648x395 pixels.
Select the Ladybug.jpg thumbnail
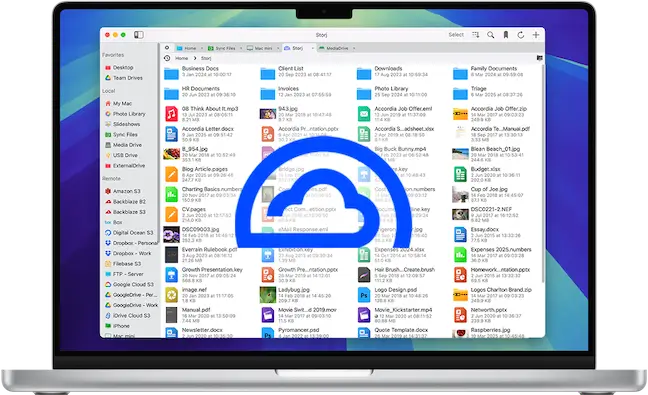click(x=268, y=295)
